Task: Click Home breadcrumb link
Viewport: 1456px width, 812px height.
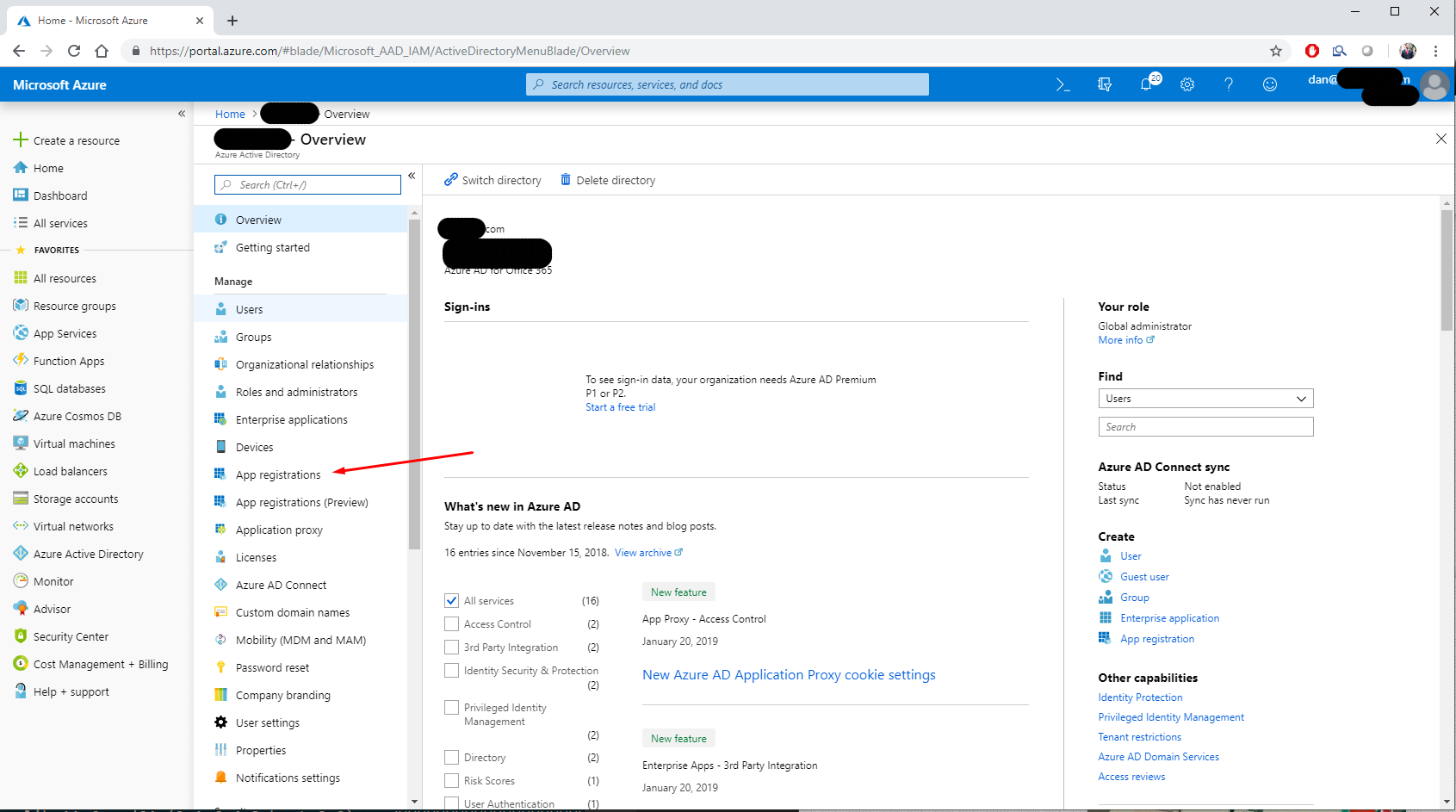Action: point(230,114)
